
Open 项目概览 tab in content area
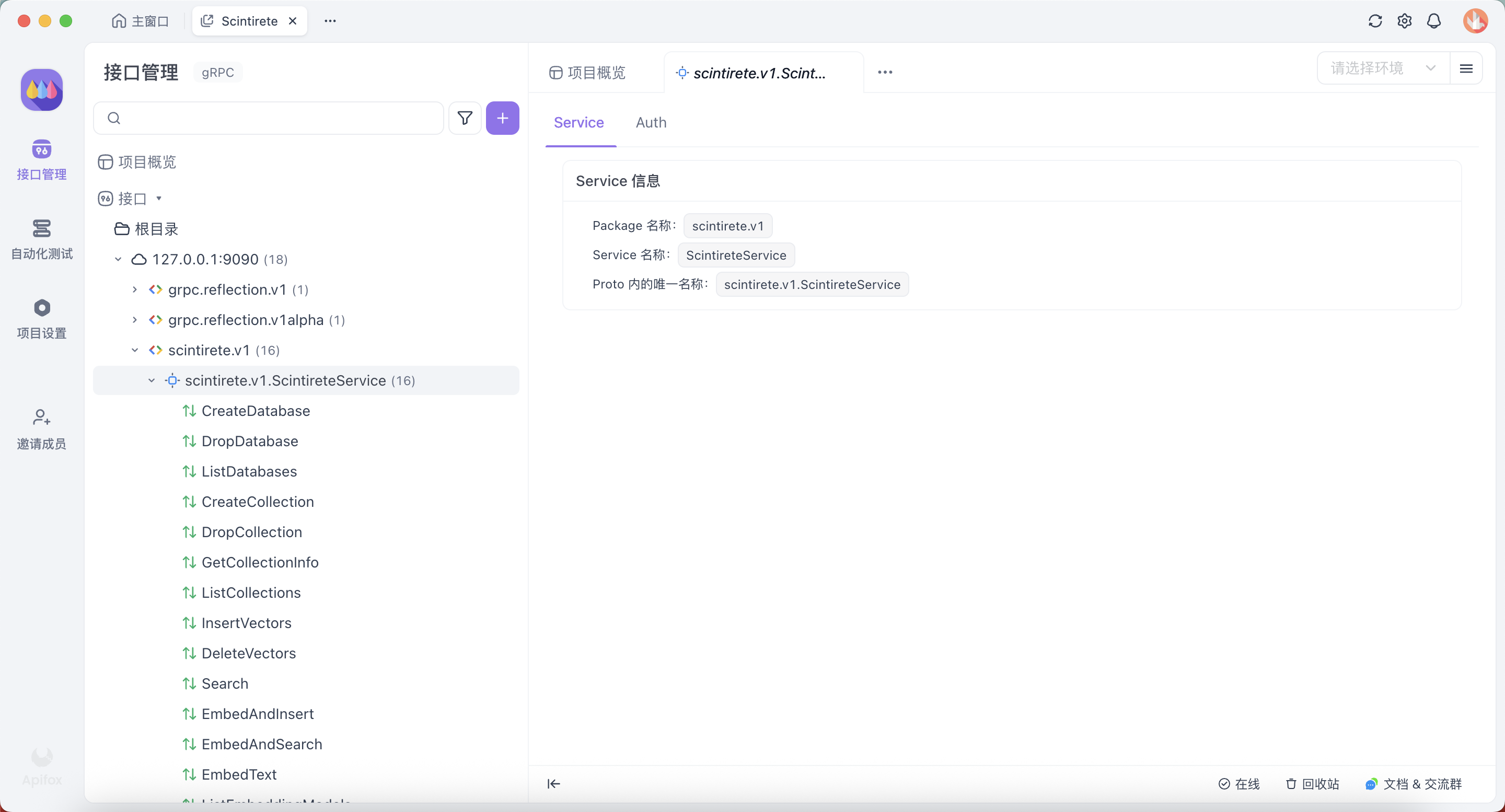pyautogui.click(x=588, y=73)
